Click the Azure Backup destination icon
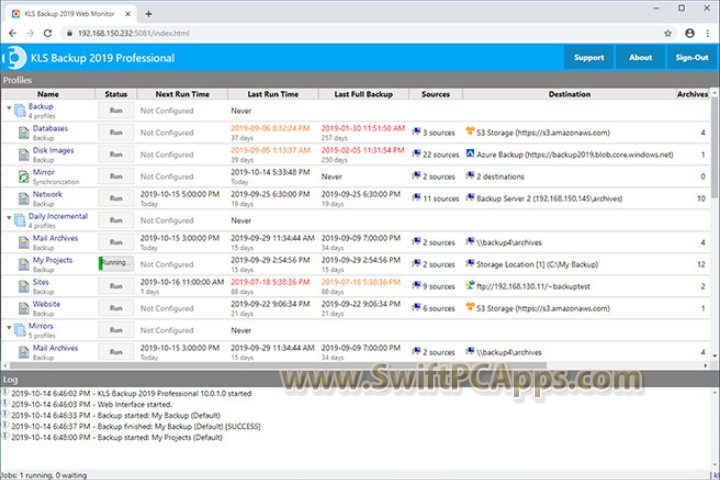 point(470,153)
